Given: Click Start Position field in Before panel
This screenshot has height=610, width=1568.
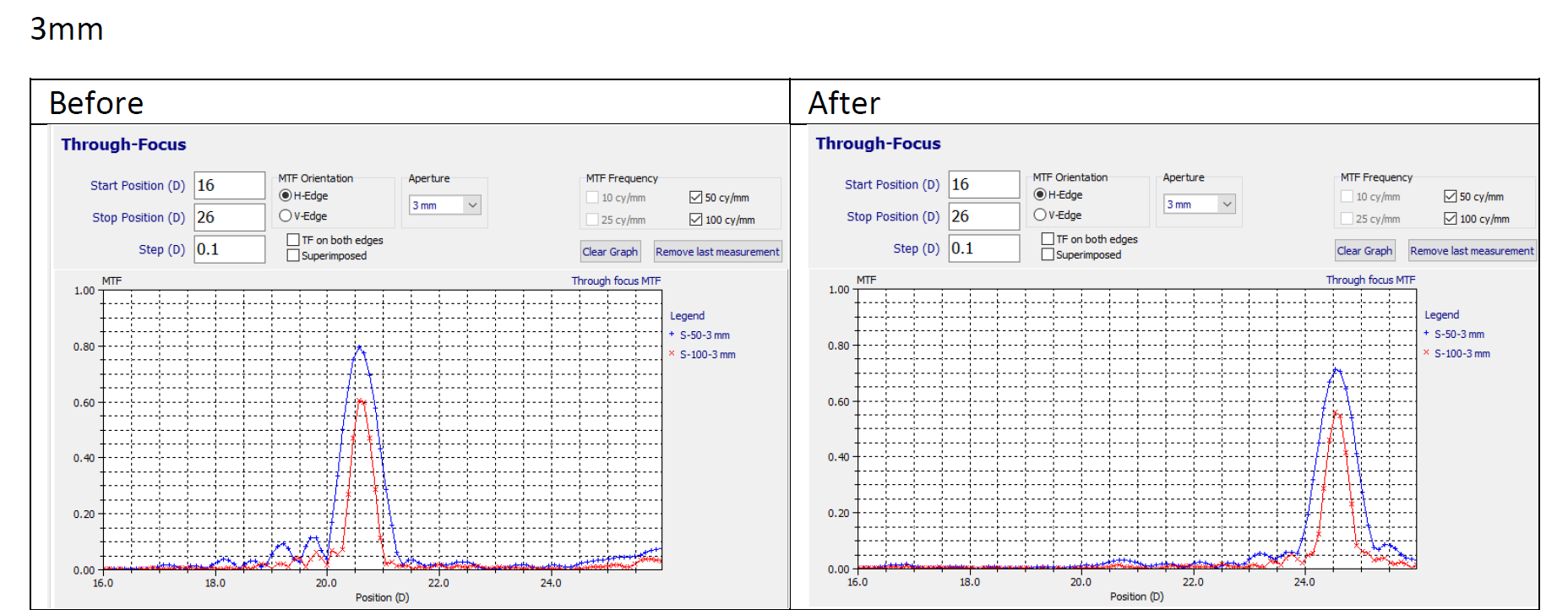Looking at the screenshot, I should (229, 186).
